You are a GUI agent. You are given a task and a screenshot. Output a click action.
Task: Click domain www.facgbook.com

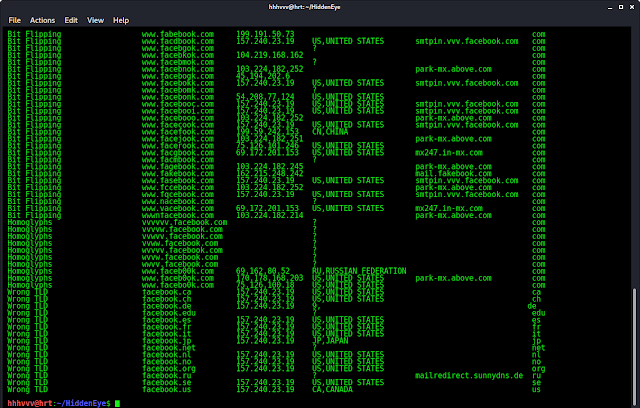click(178, 153)
